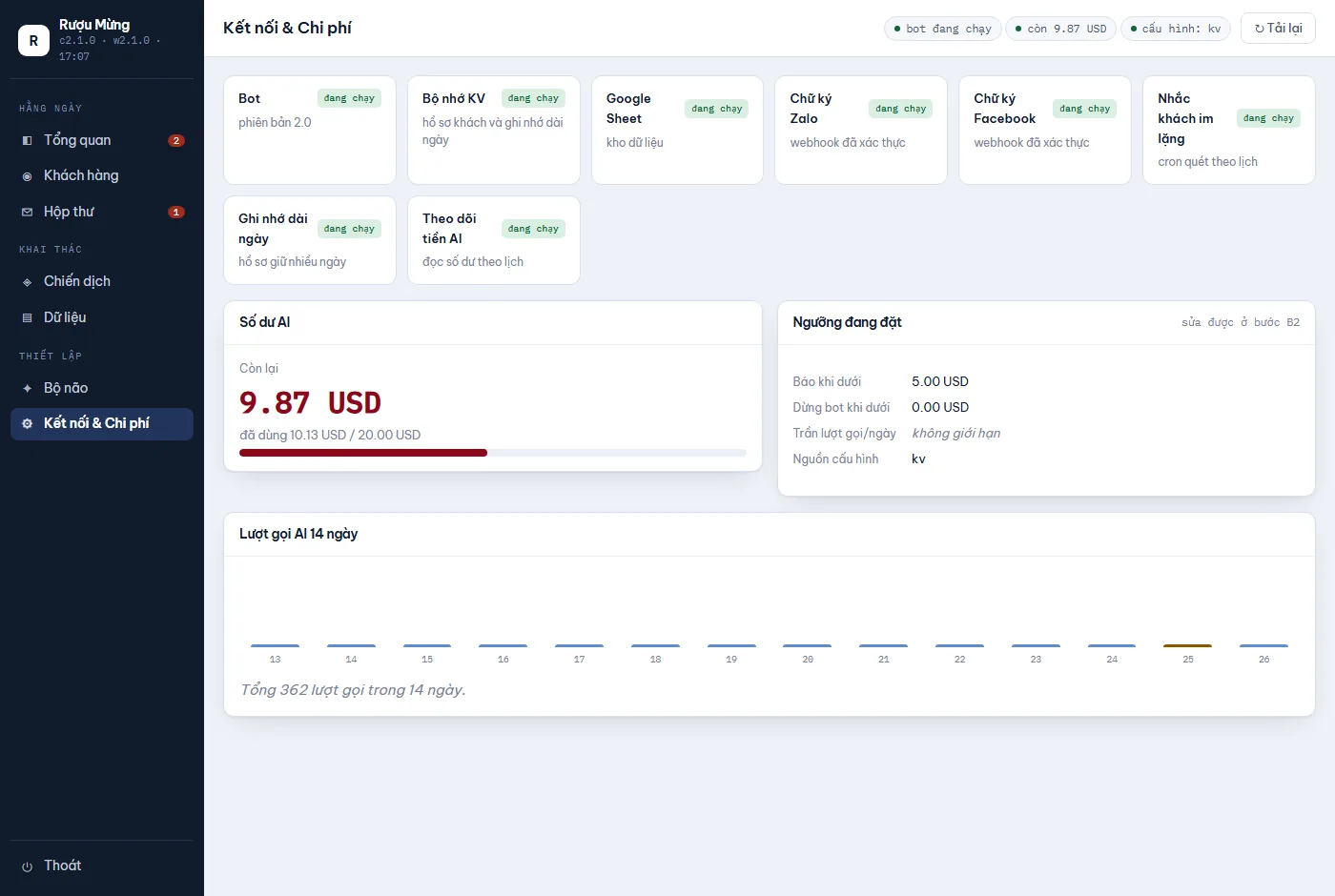Click the Hộp thư envelope icon
Screen dimensions: 1335x896
tap(27, 213)
